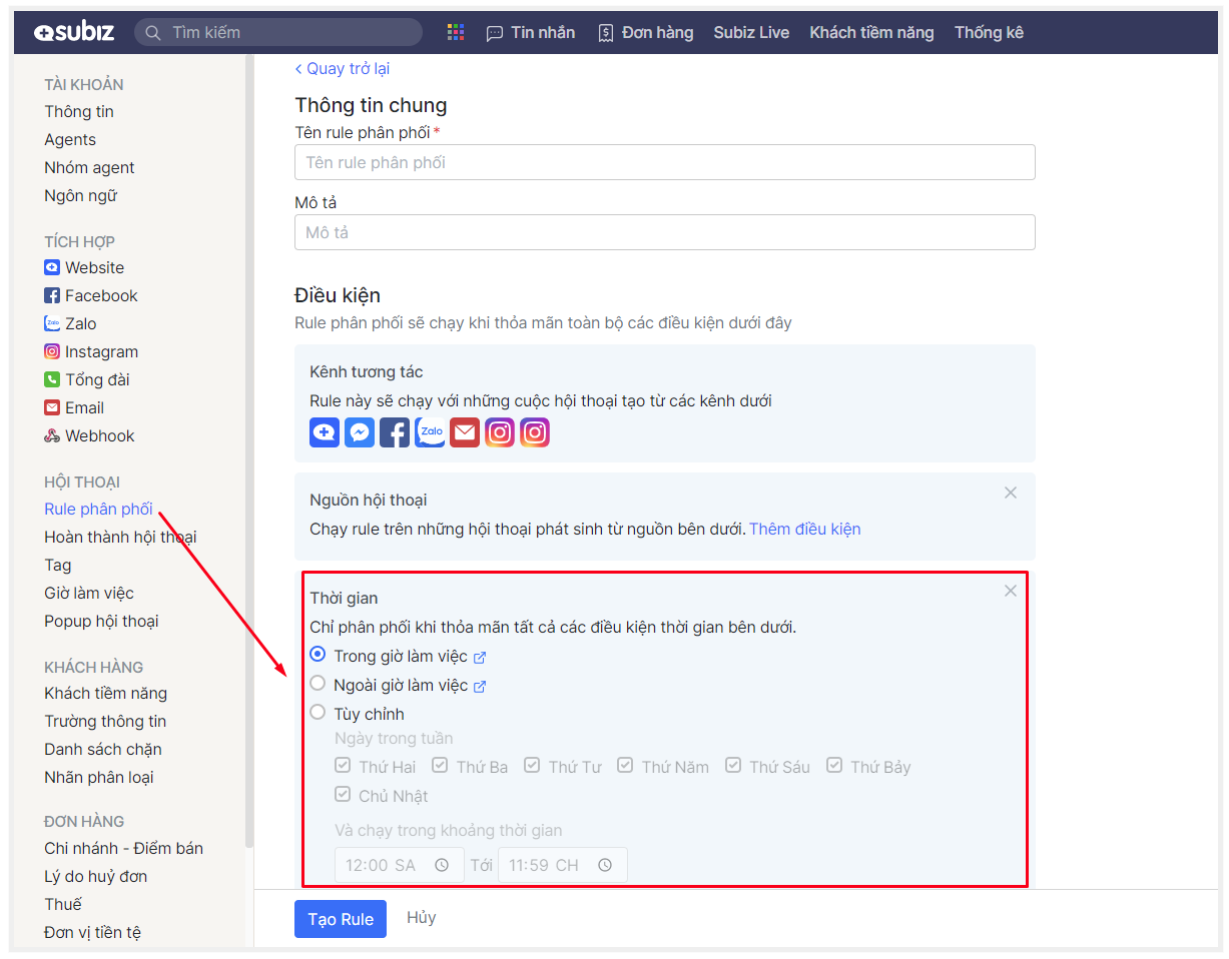Click the red Email channel icon
1229x959 pixels.
click(465, 432)
